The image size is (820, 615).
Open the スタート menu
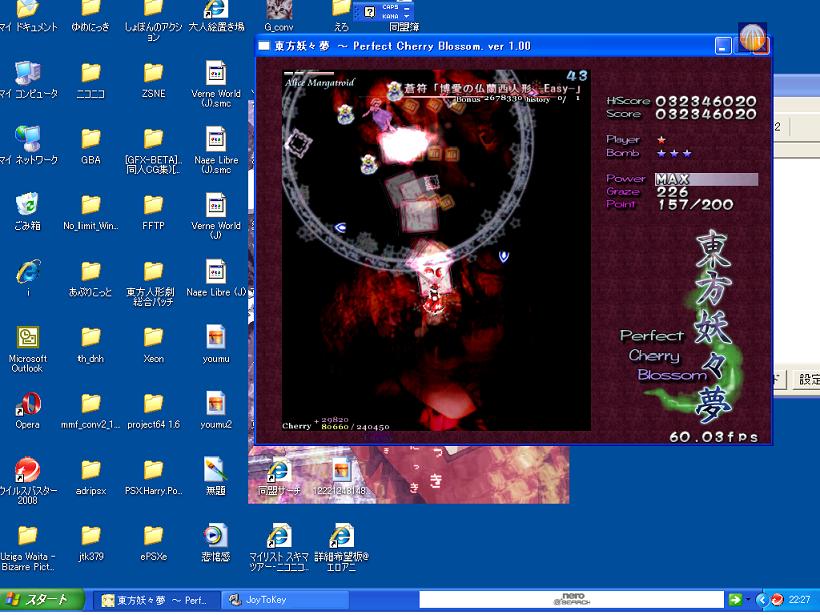click(x=42, y=599)
